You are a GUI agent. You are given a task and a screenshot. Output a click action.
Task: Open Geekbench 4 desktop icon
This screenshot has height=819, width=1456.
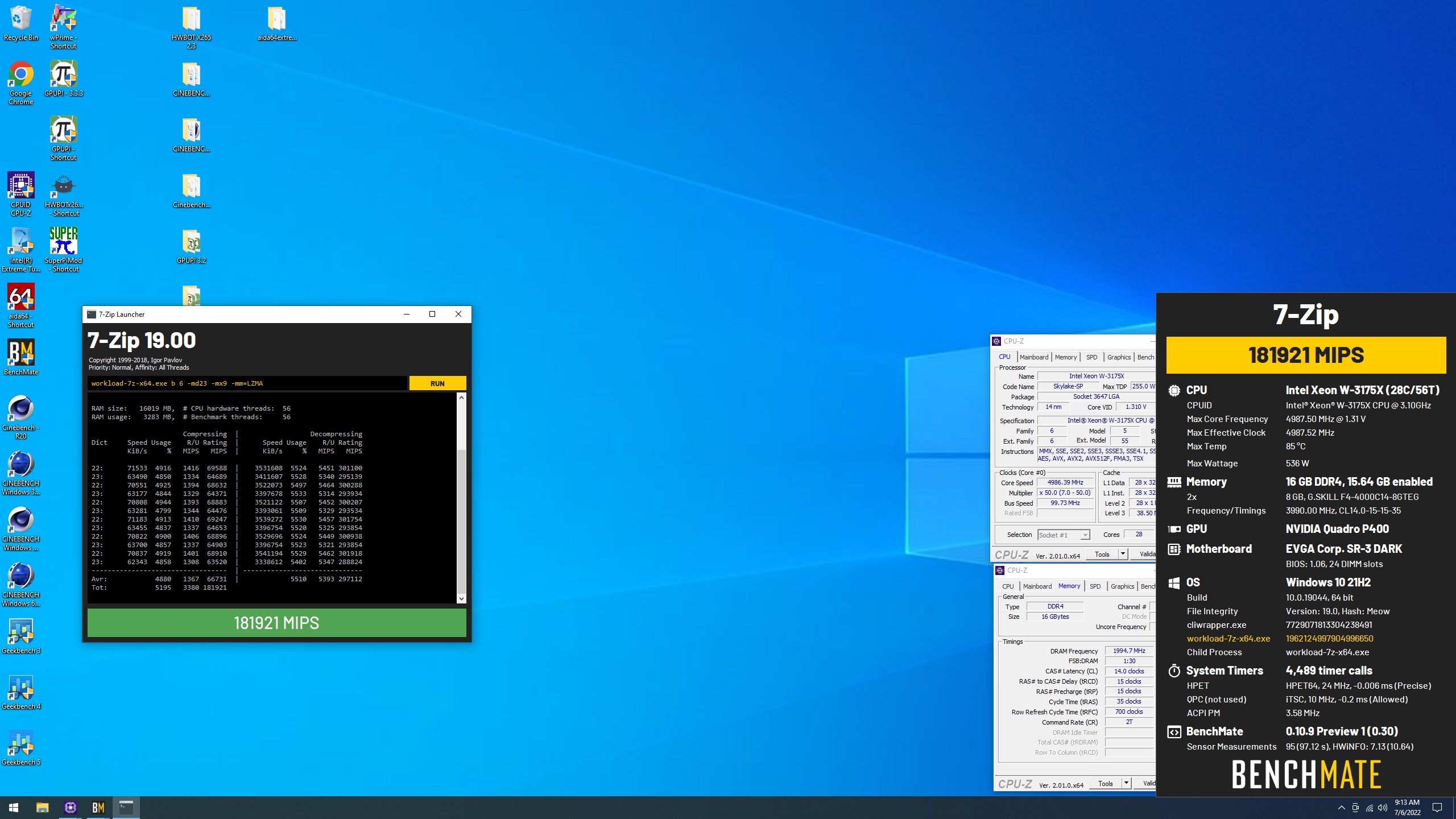coord(21,692)
